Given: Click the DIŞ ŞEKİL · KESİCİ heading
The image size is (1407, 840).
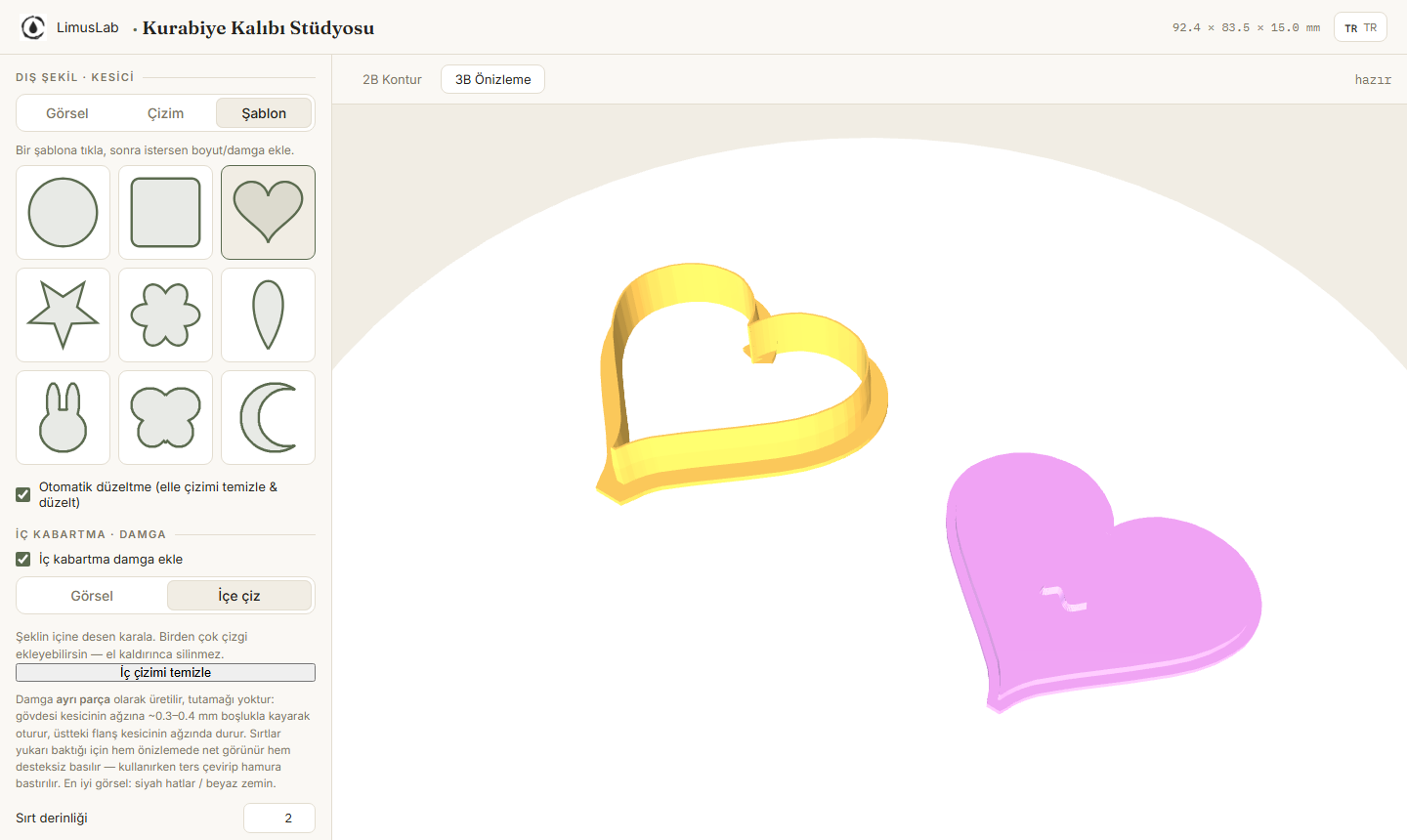Looking at the screenshot, I should (75, 77).
